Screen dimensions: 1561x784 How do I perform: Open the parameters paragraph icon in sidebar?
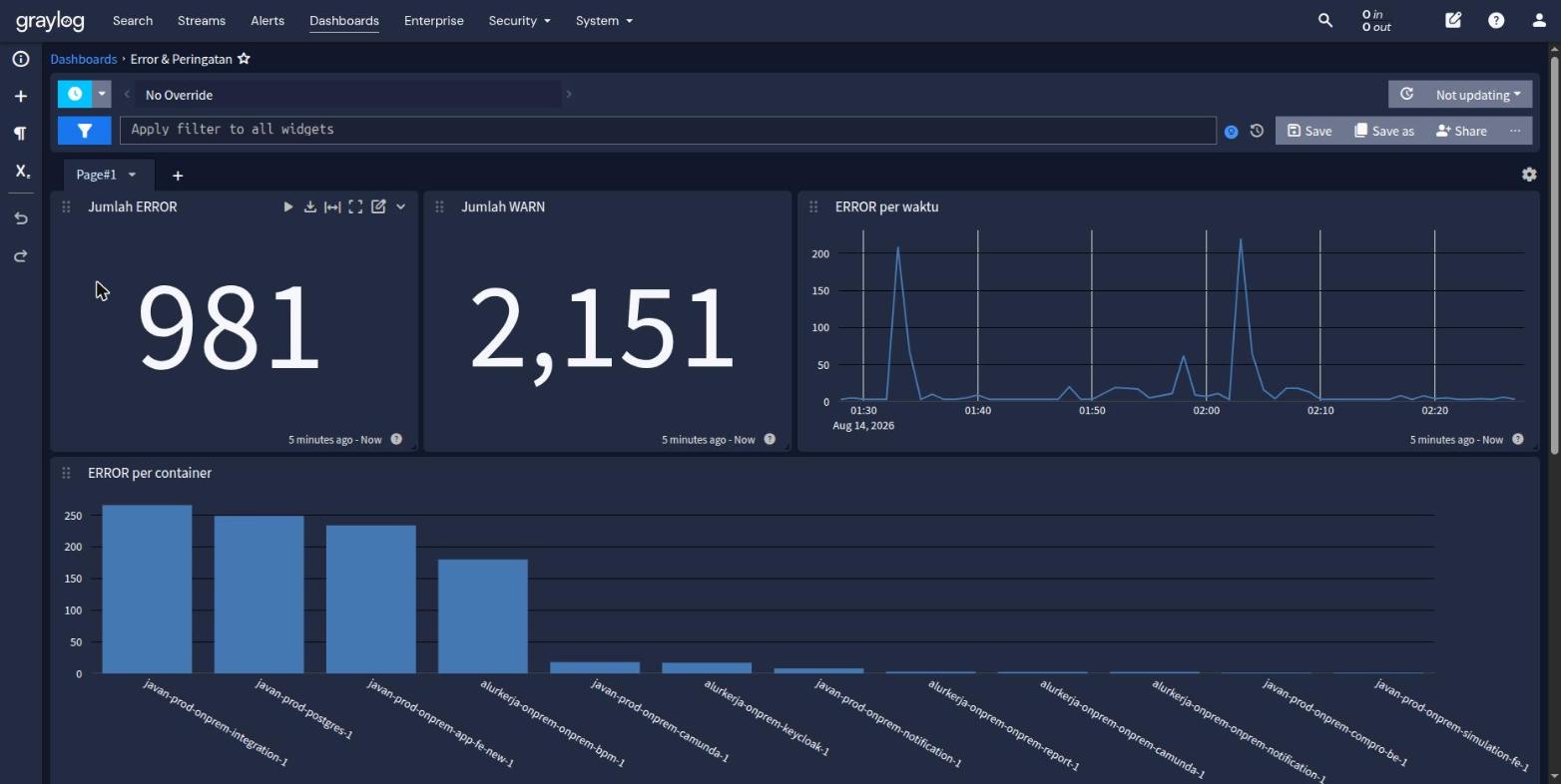tap(20, 134)
